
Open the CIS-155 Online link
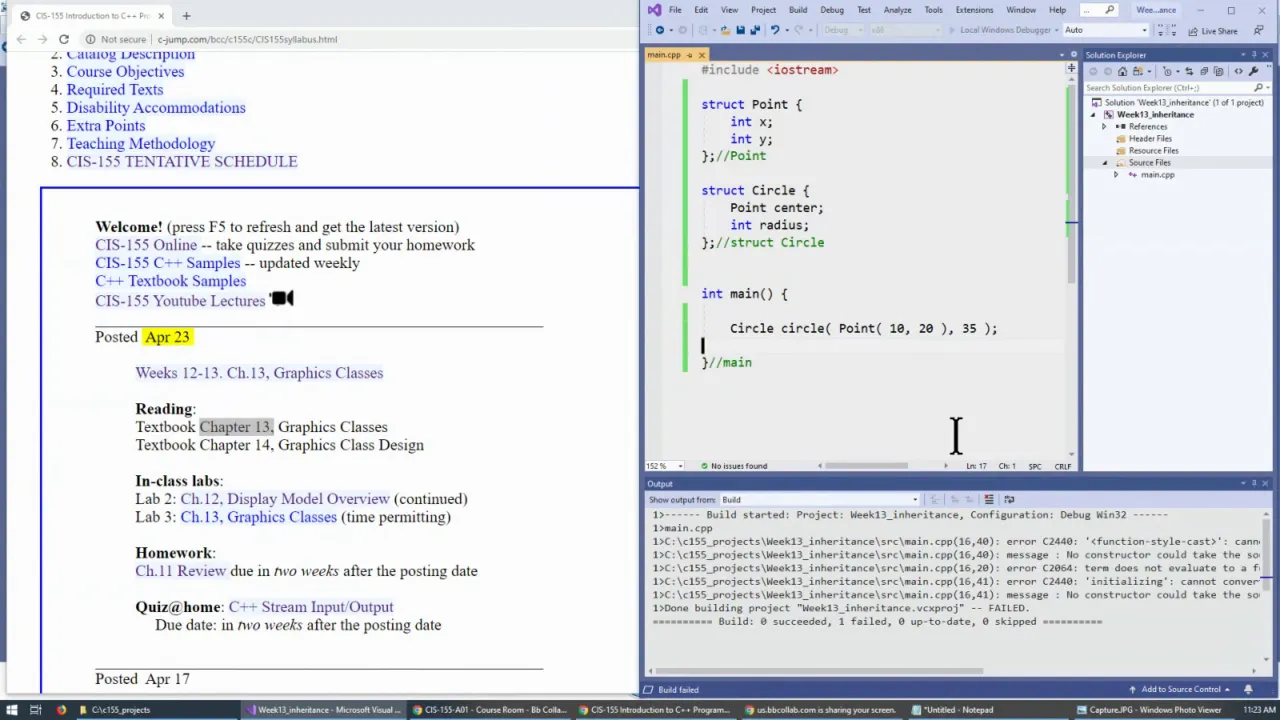click(146, 245)
